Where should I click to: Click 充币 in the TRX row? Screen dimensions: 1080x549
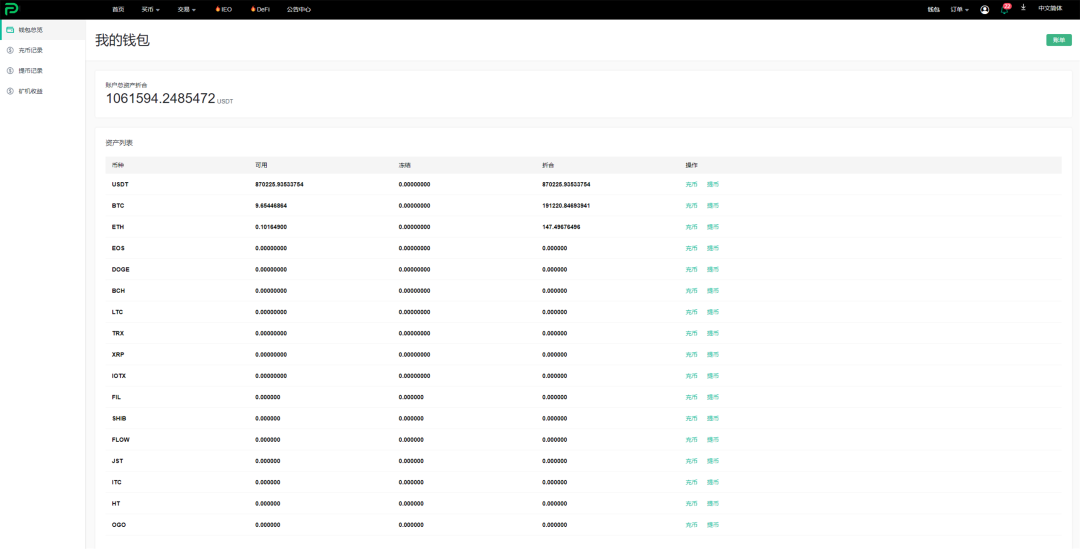click(x=692, y=333)
